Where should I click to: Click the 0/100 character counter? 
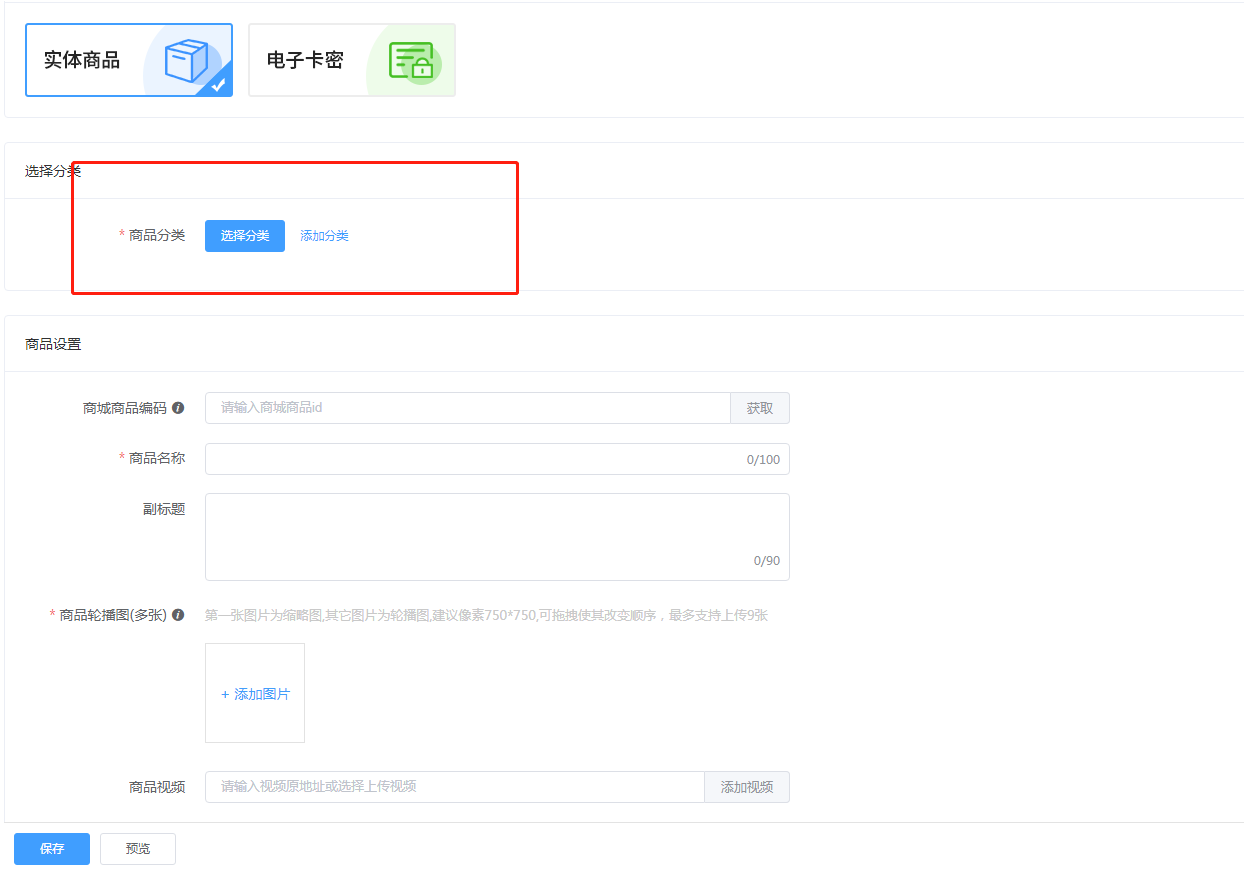coord(763,460)
